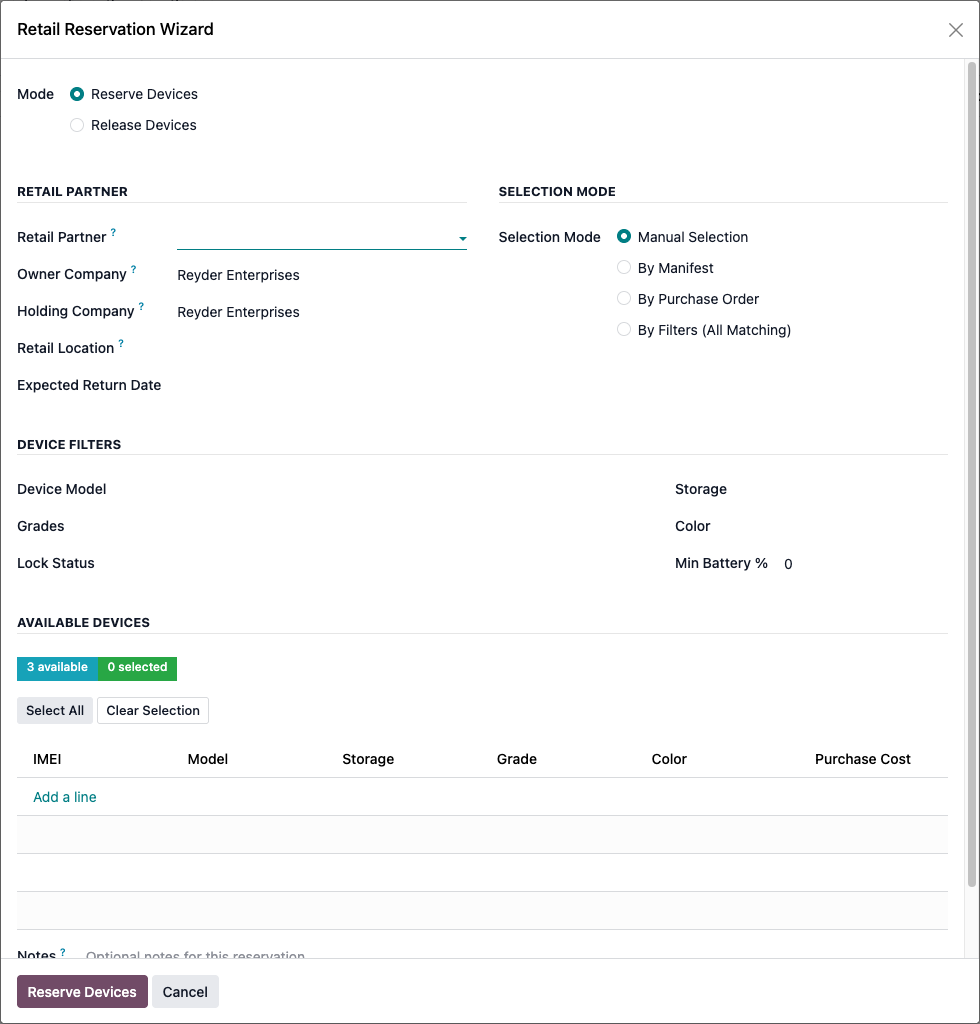Open the Retail Partner dropdown arrow
The height and width of the screenshot is (1024, 980).
coord(462,238)
